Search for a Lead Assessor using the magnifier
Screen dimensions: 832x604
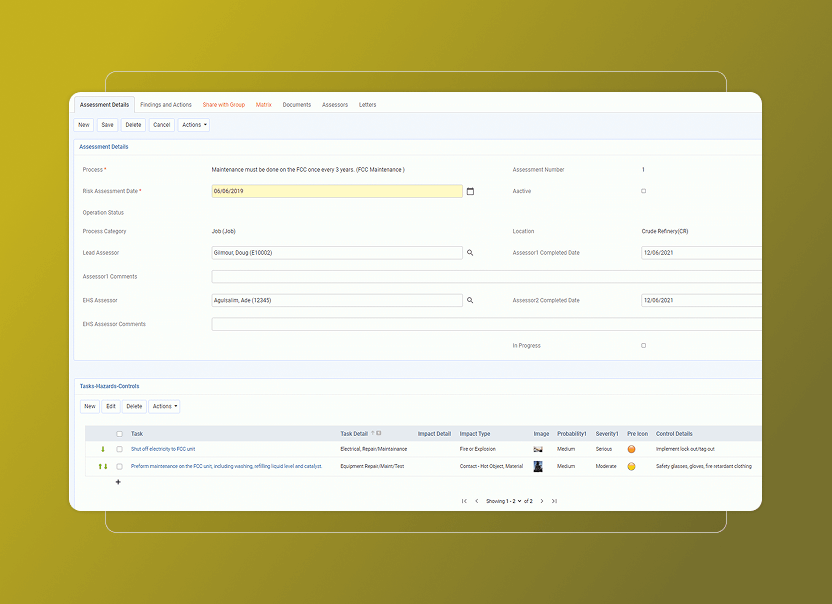coord(470,252)
